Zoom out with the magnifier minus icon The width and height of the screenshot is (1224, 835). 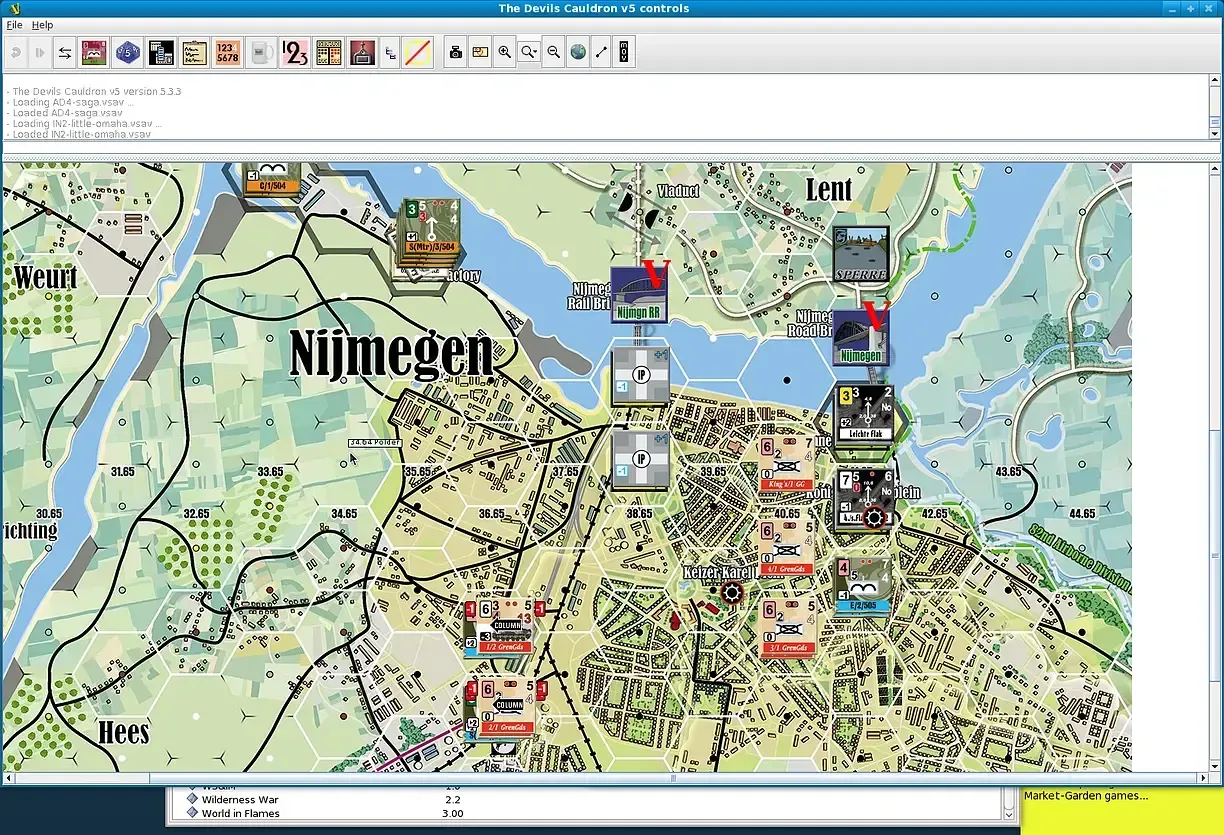(553, 52)
